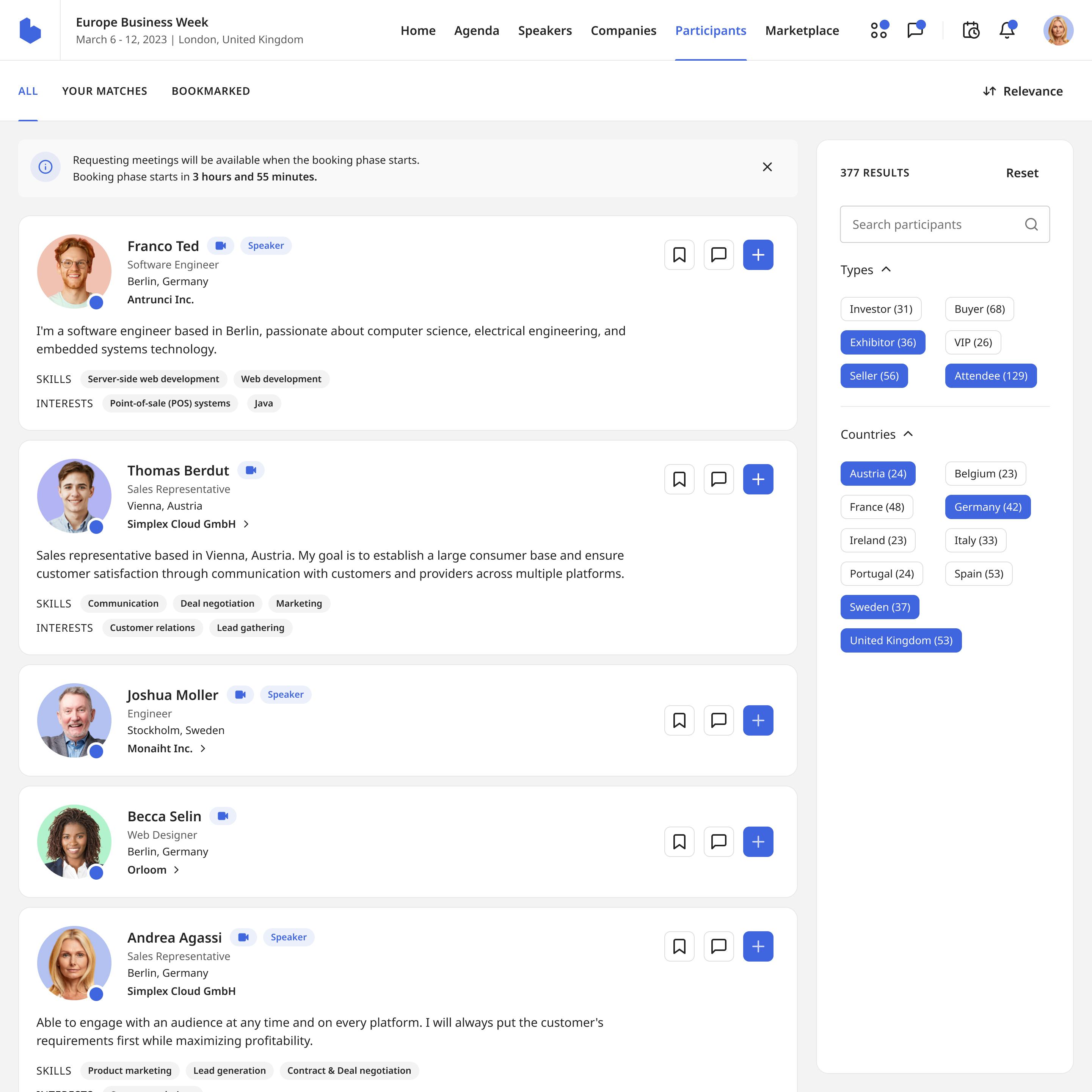Image resolution: width=1092 pixels, height=1092 pixels.
Task: Switch to BOOKMARKED tab
Action: coord(210,90)
